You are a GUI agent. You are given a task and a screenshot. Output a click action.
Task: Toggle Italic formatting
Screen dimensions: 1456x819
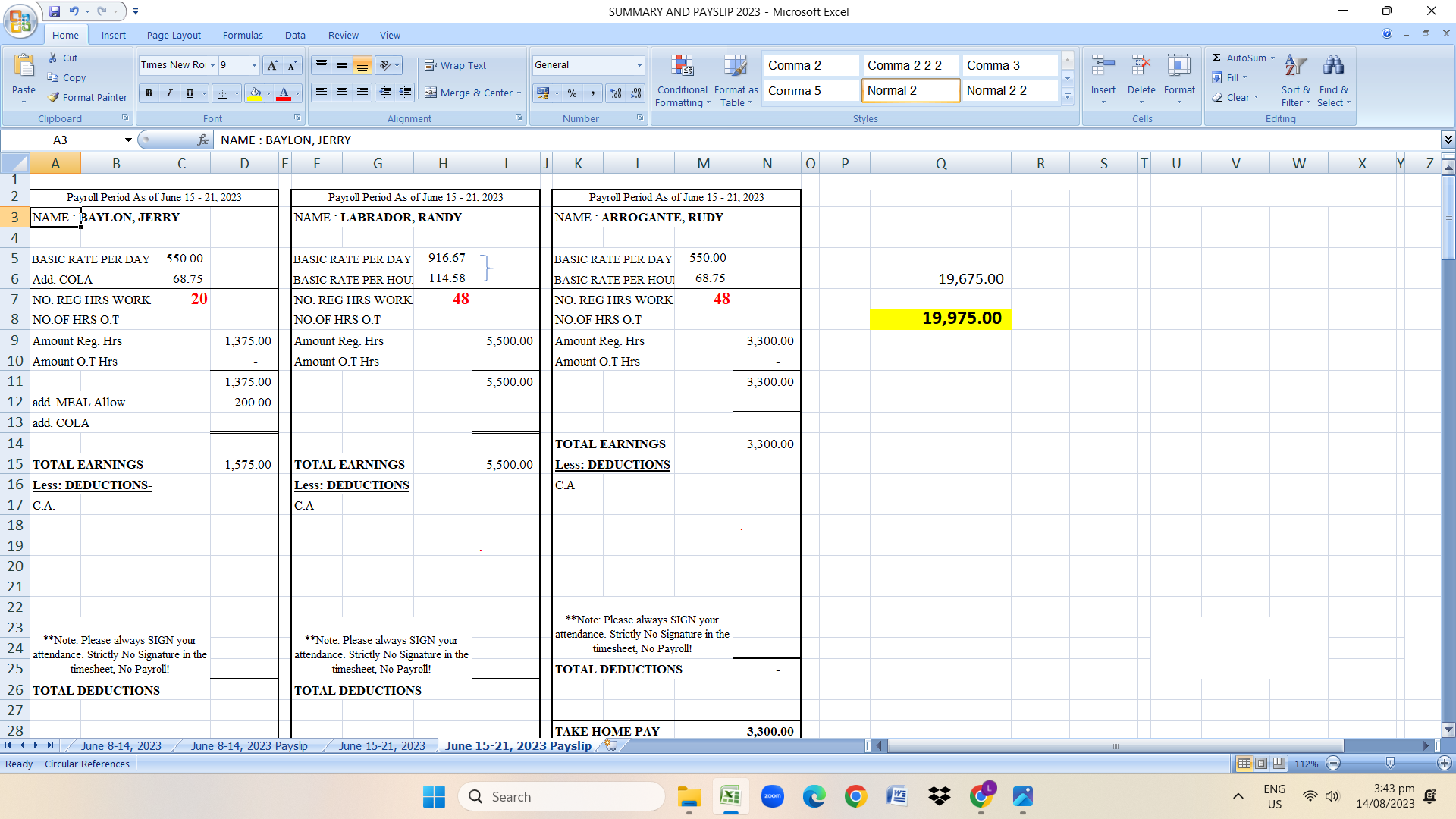(169, 93)
